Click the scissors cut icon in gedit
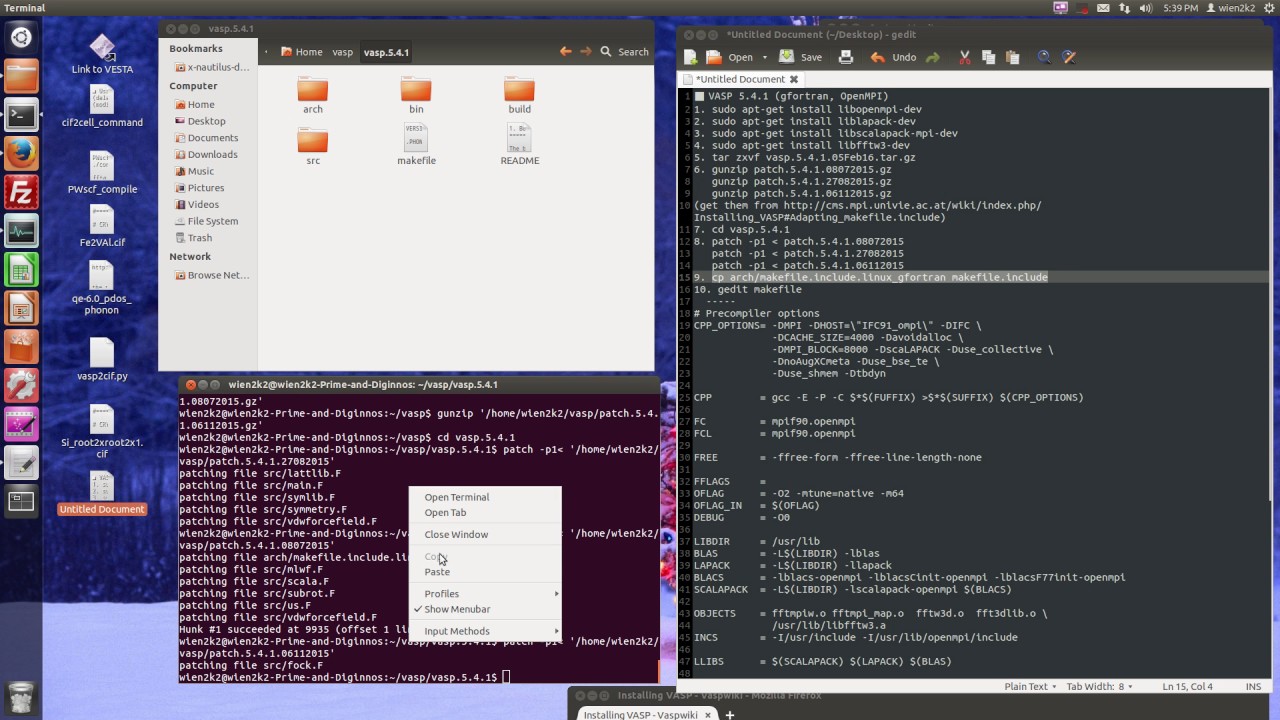 [x=965, y=57]
